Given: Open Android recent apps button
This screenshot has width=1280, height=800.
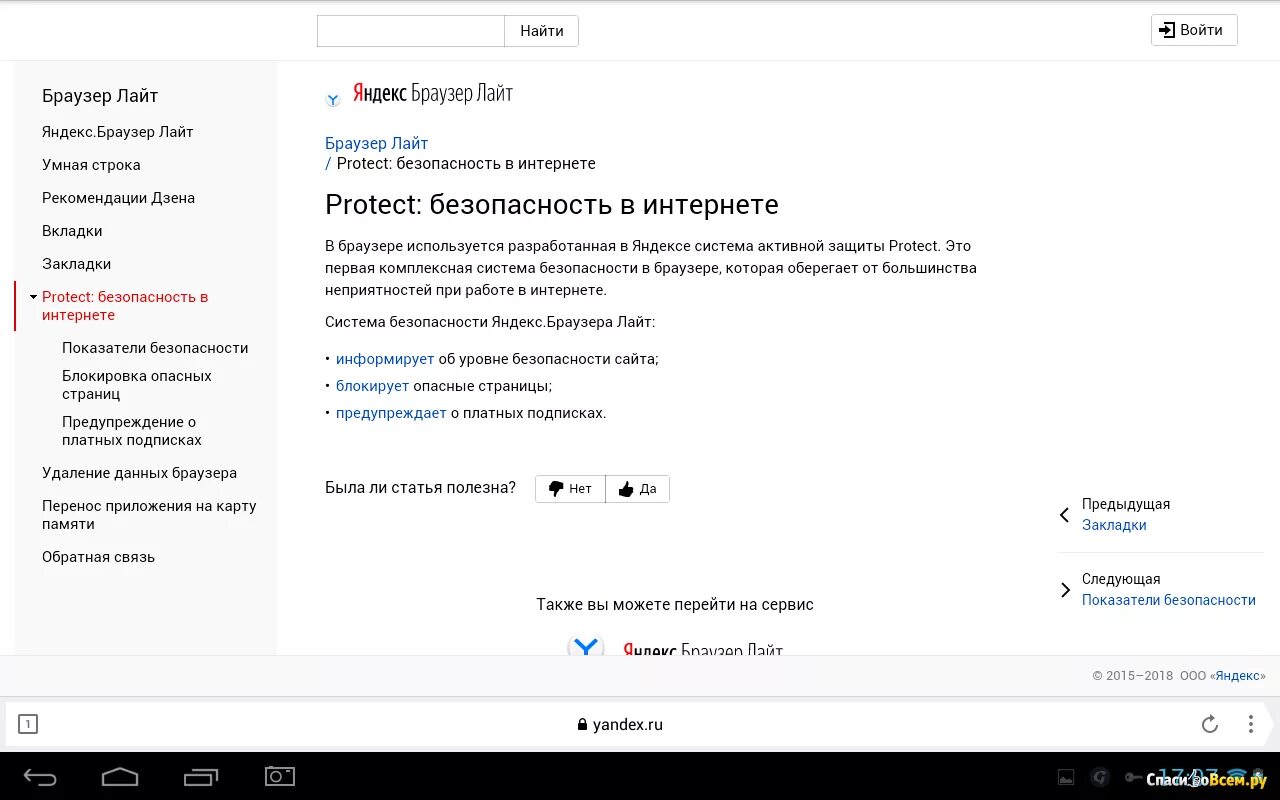Looking at the screenshot, I should pyautogui.click(x=201, y=777).
